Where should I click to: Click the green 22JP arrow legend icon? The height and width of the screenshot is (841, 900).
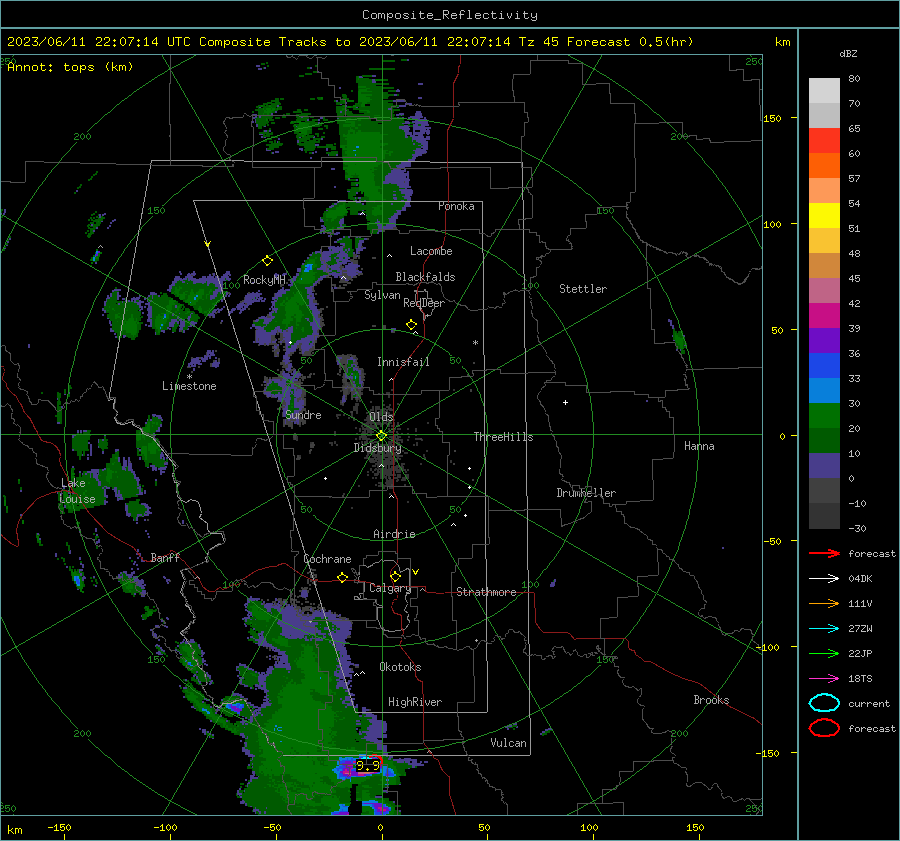(x=824, y=653)
